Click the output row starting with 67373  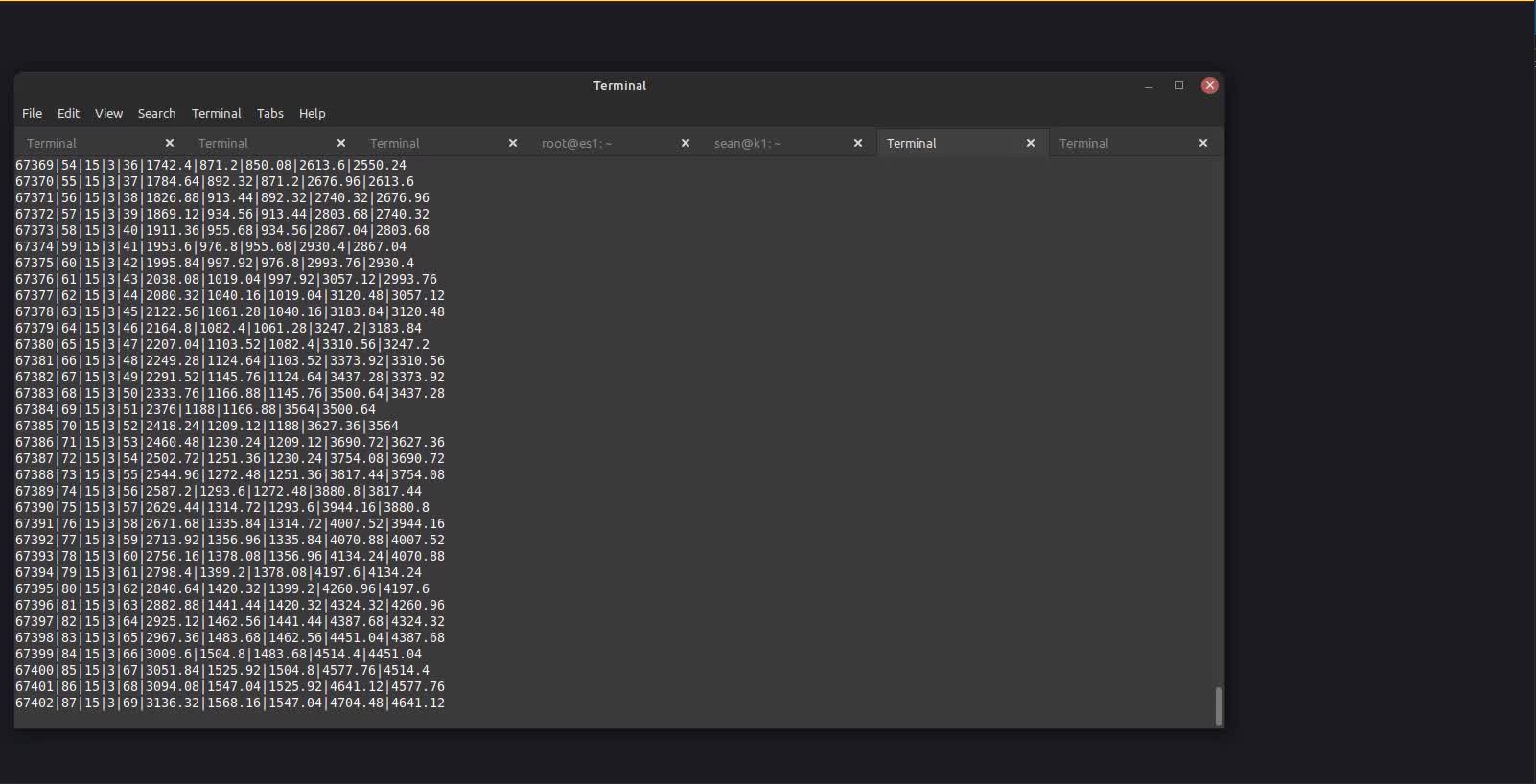pyautogui.click(x=222, y=230)
